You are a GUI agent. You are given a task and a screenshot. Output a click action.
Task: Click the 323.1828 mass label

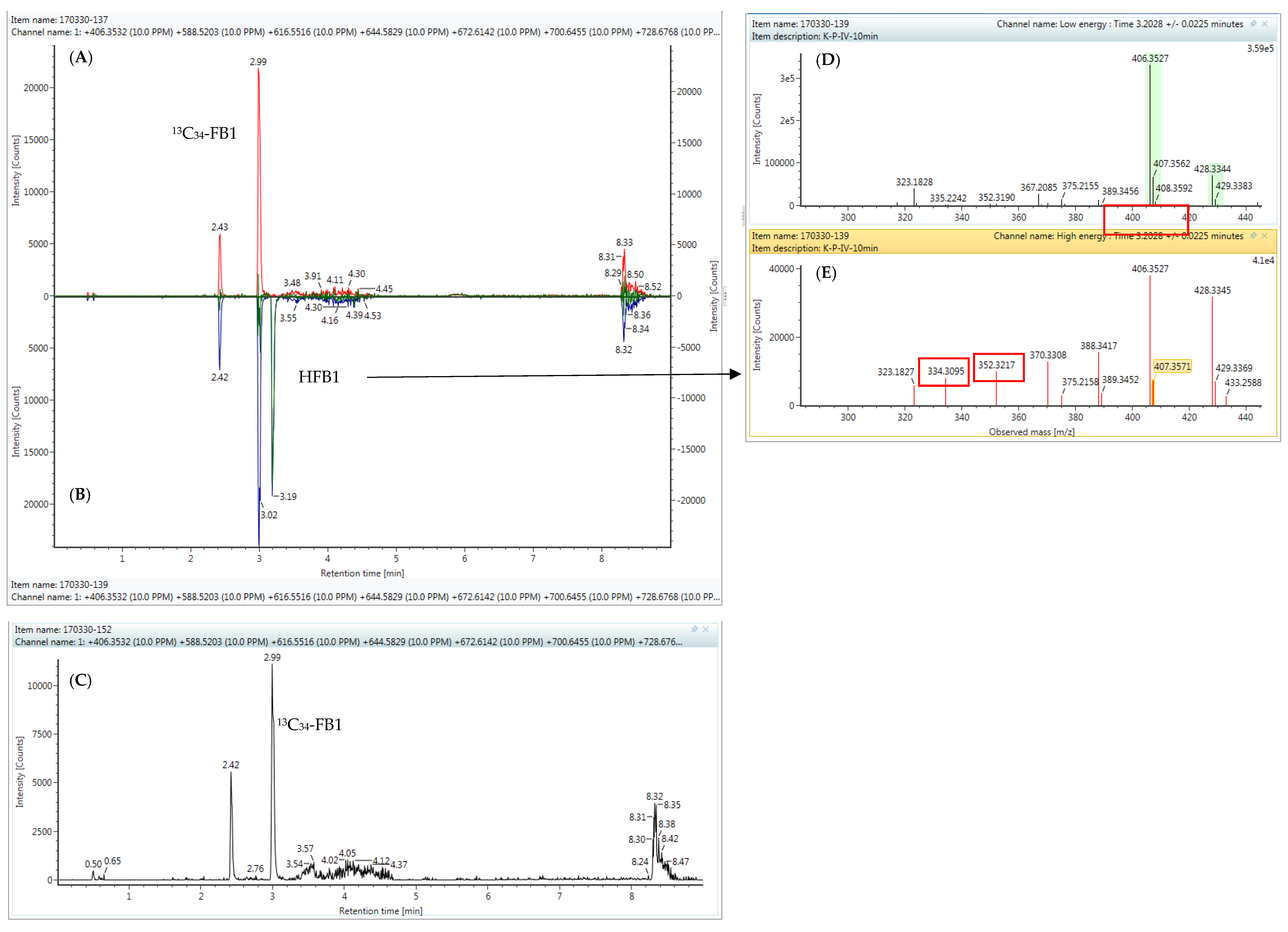click(914, 182)
